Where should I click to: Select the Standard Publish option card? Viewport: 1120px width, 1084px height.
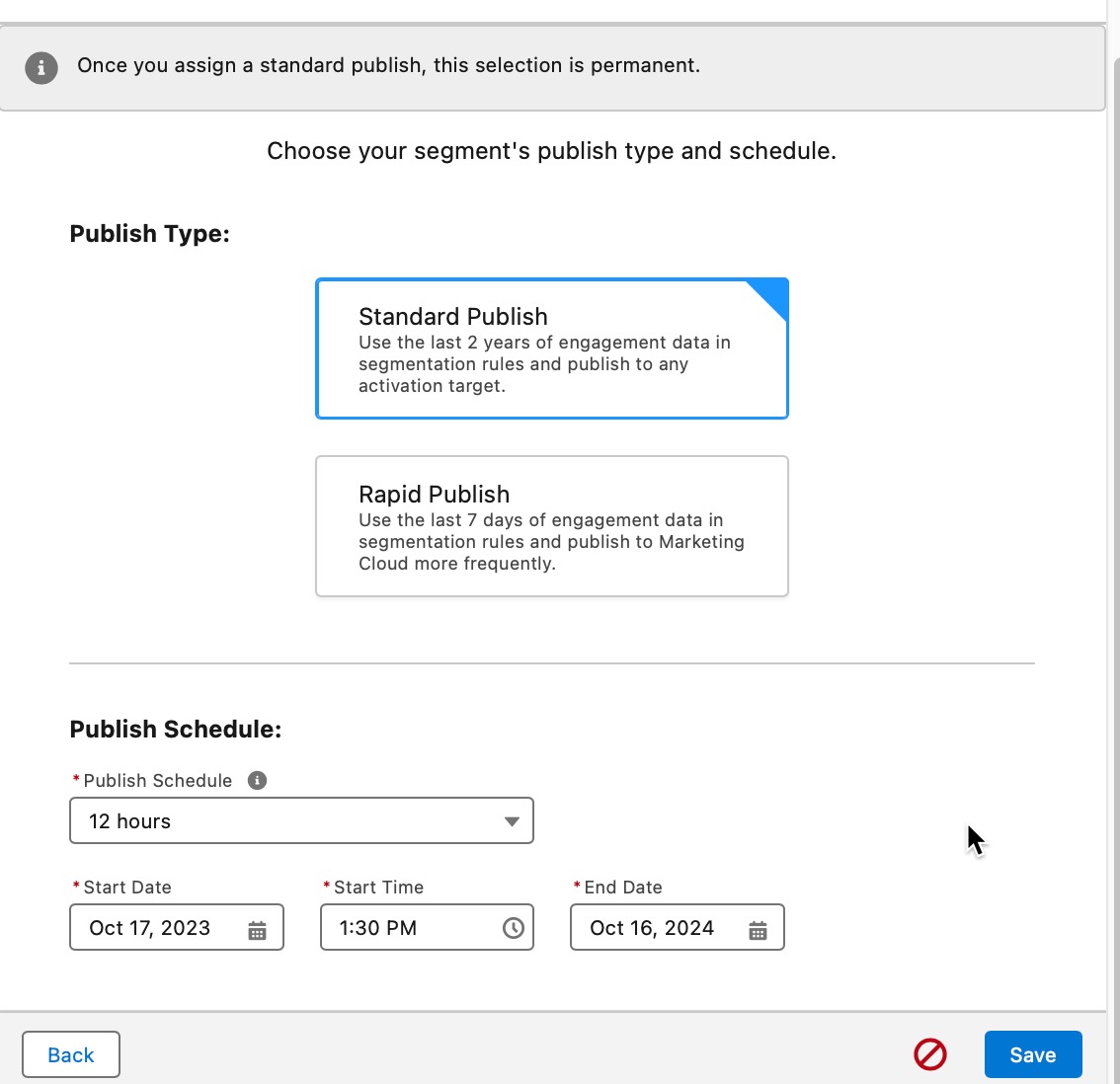pos(551,348)
